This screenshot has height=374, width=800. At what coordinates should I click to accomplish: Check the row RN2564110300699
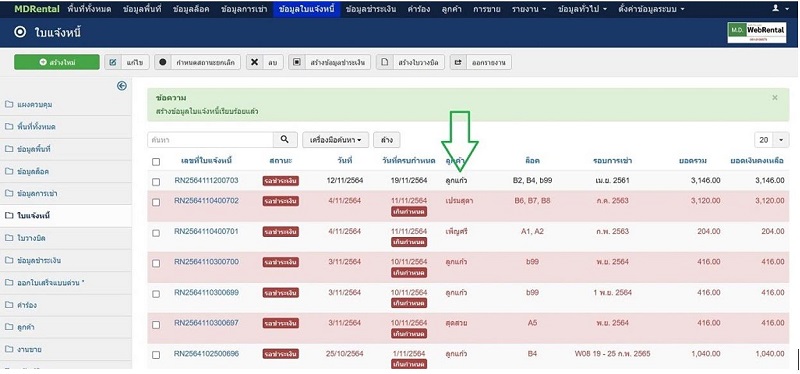tap(156, 294)
